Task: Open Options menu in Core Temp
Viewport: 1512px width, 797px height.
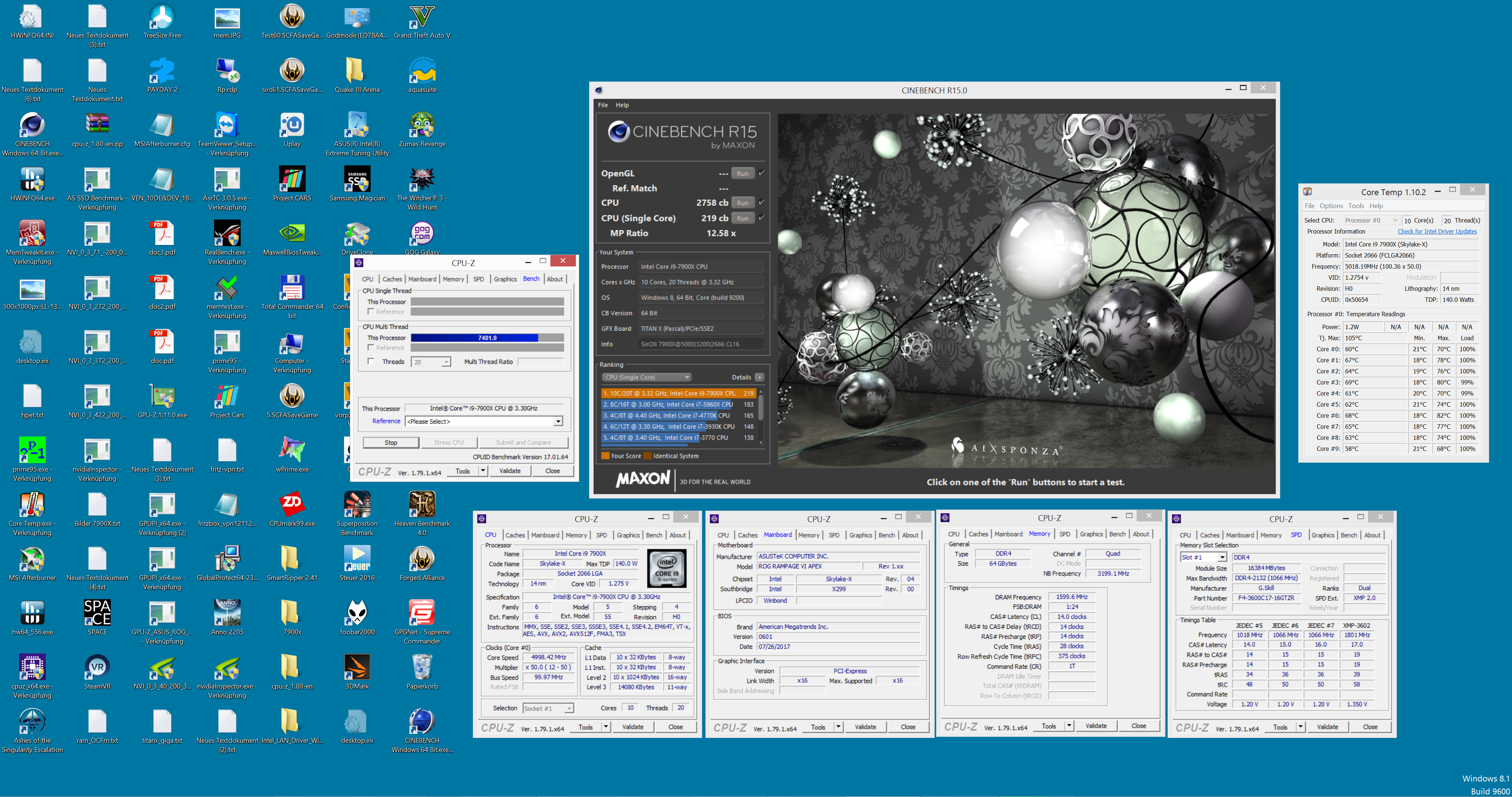Action: (1331, 206)
